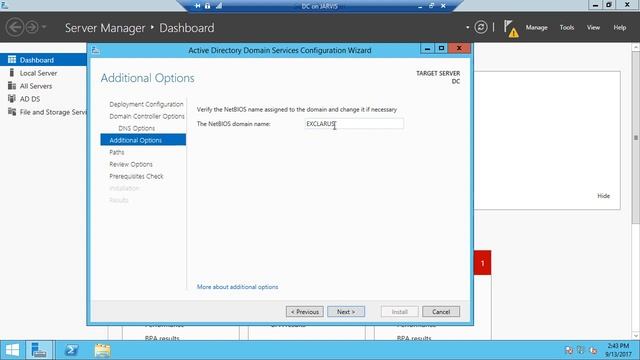Click the greyed-out Install button
The height and width of the screenshot is (360, 640).
tap(400, 311)
